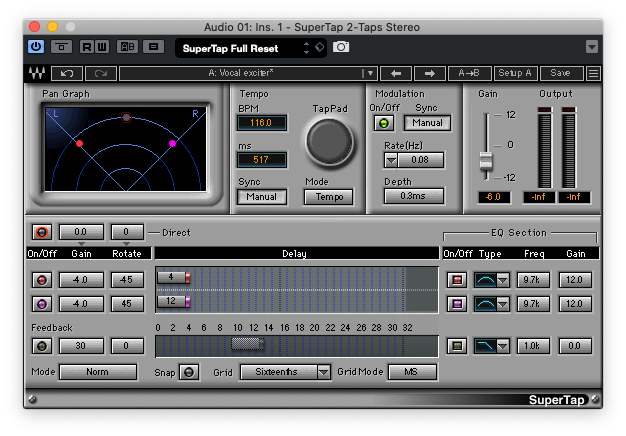Toggle the Modulation On/Off green button
The height and width of the screenshot is (436, 626).
[x=384, y=123]
